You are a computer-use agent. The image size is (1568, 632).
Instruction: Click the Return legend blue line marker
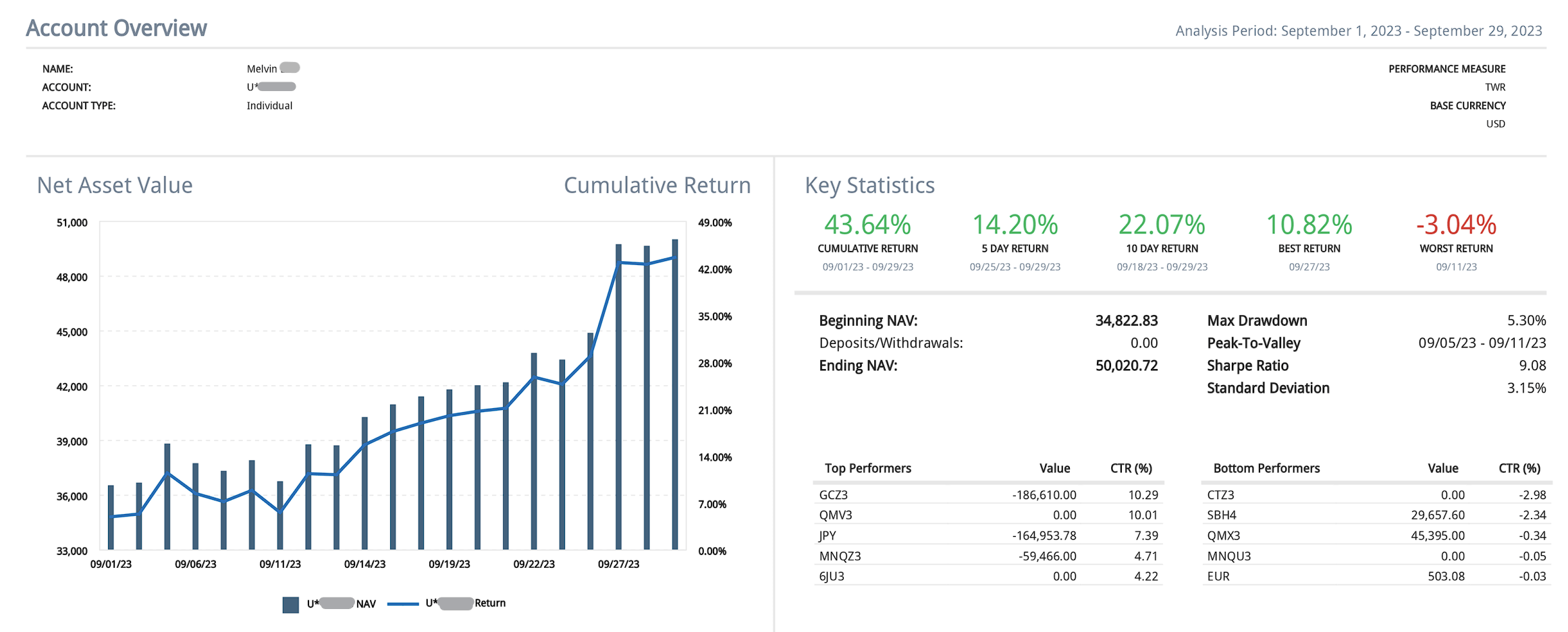tap(403, 604)
